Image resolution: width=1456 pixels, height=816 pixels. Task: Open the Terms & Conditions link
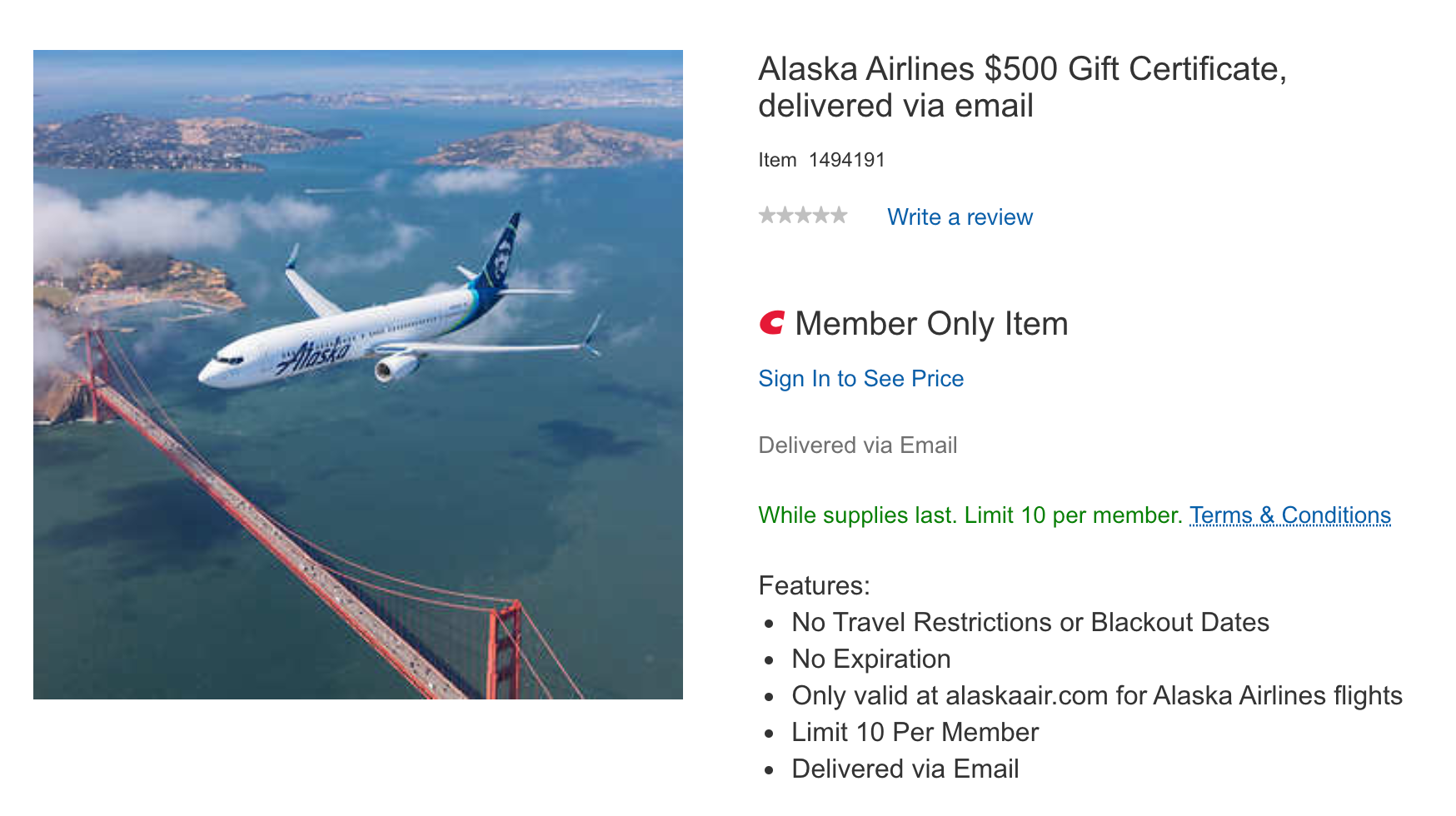click(x=1289, y=515)
